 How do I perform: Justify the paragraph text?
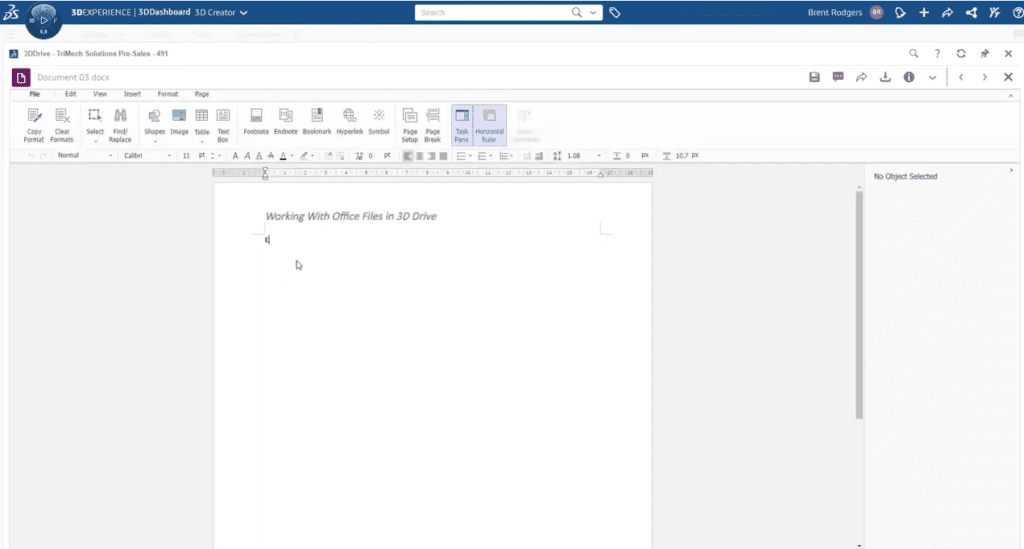[x=443, y=156]
